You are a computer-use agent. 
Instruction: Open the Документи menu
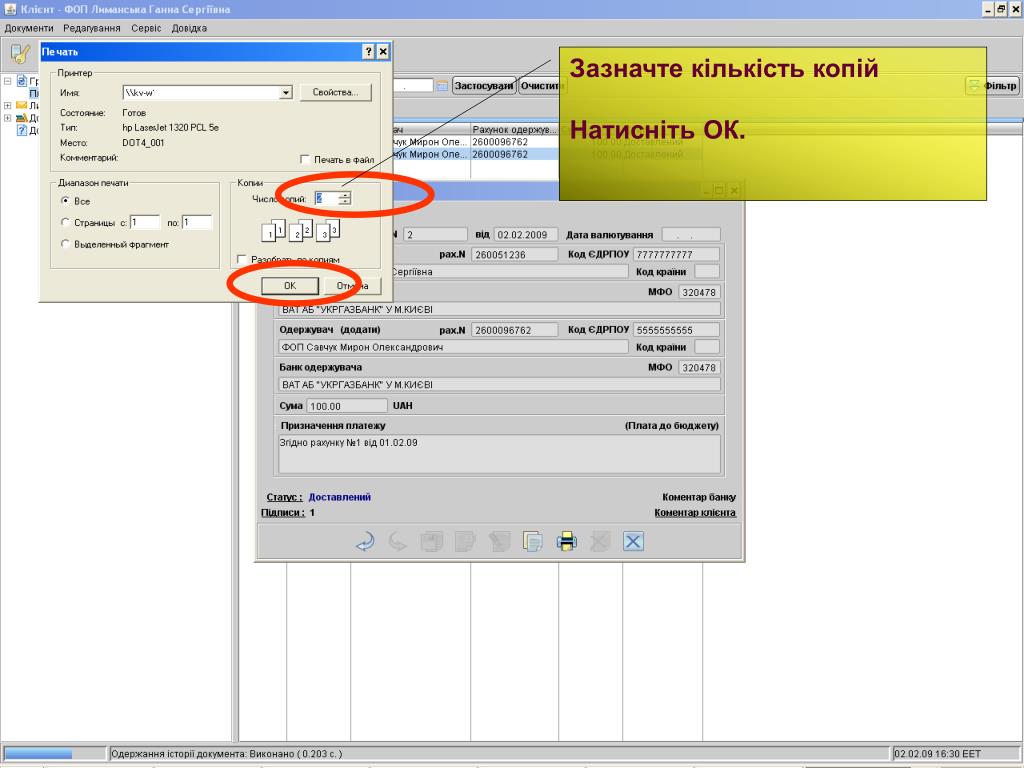click(29, 28)
